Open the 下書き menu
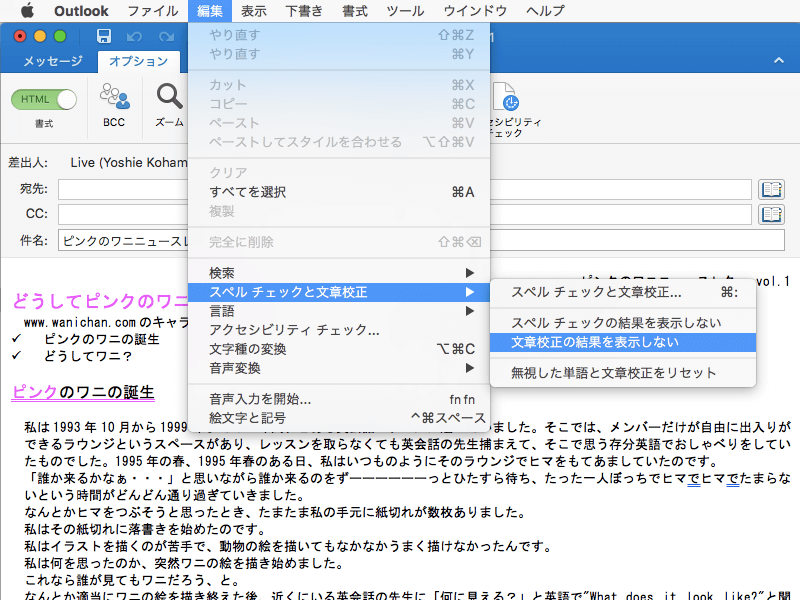 [x=304, y=11]
